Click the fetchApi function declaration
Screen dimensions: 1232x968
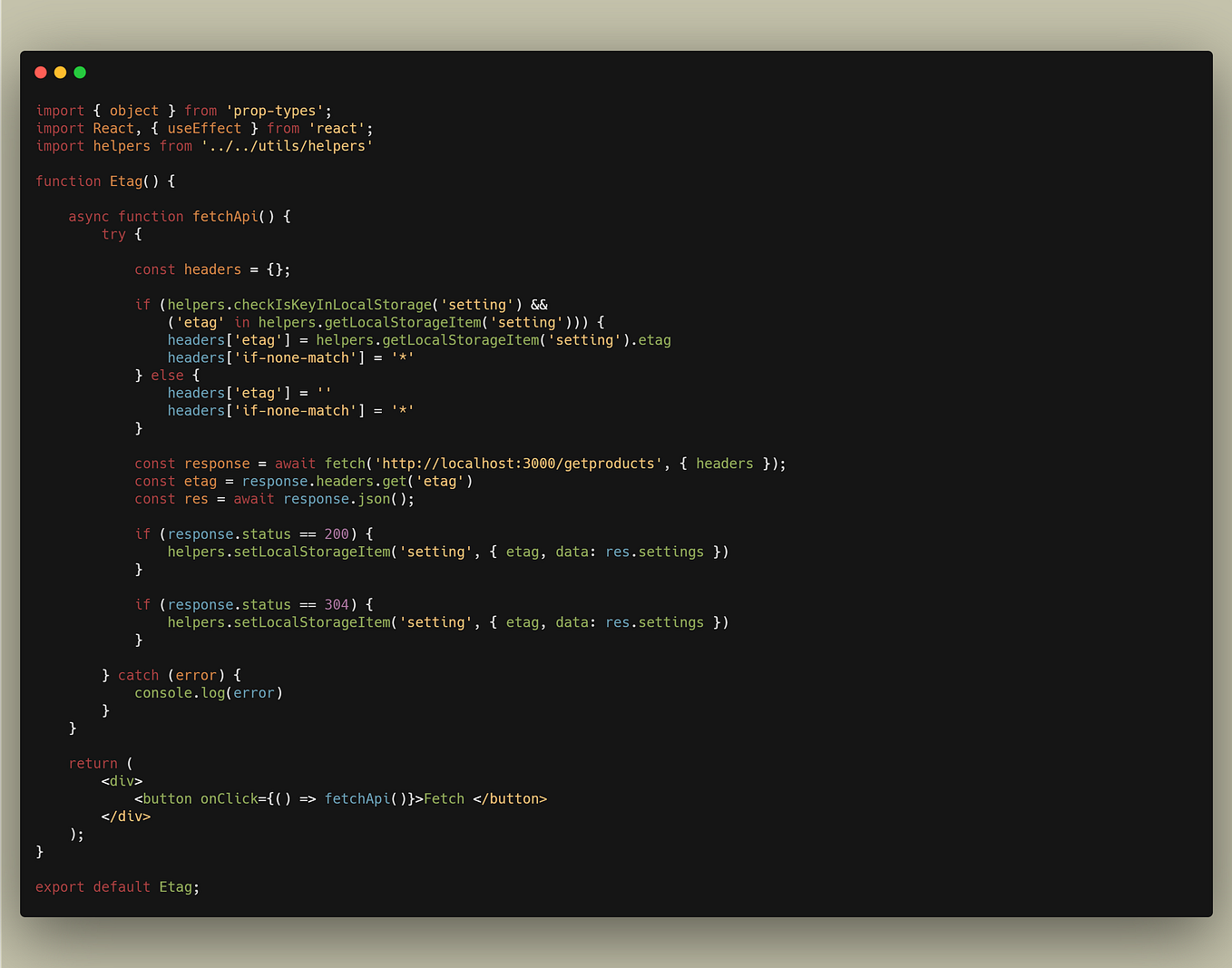(x=225, y=216)
